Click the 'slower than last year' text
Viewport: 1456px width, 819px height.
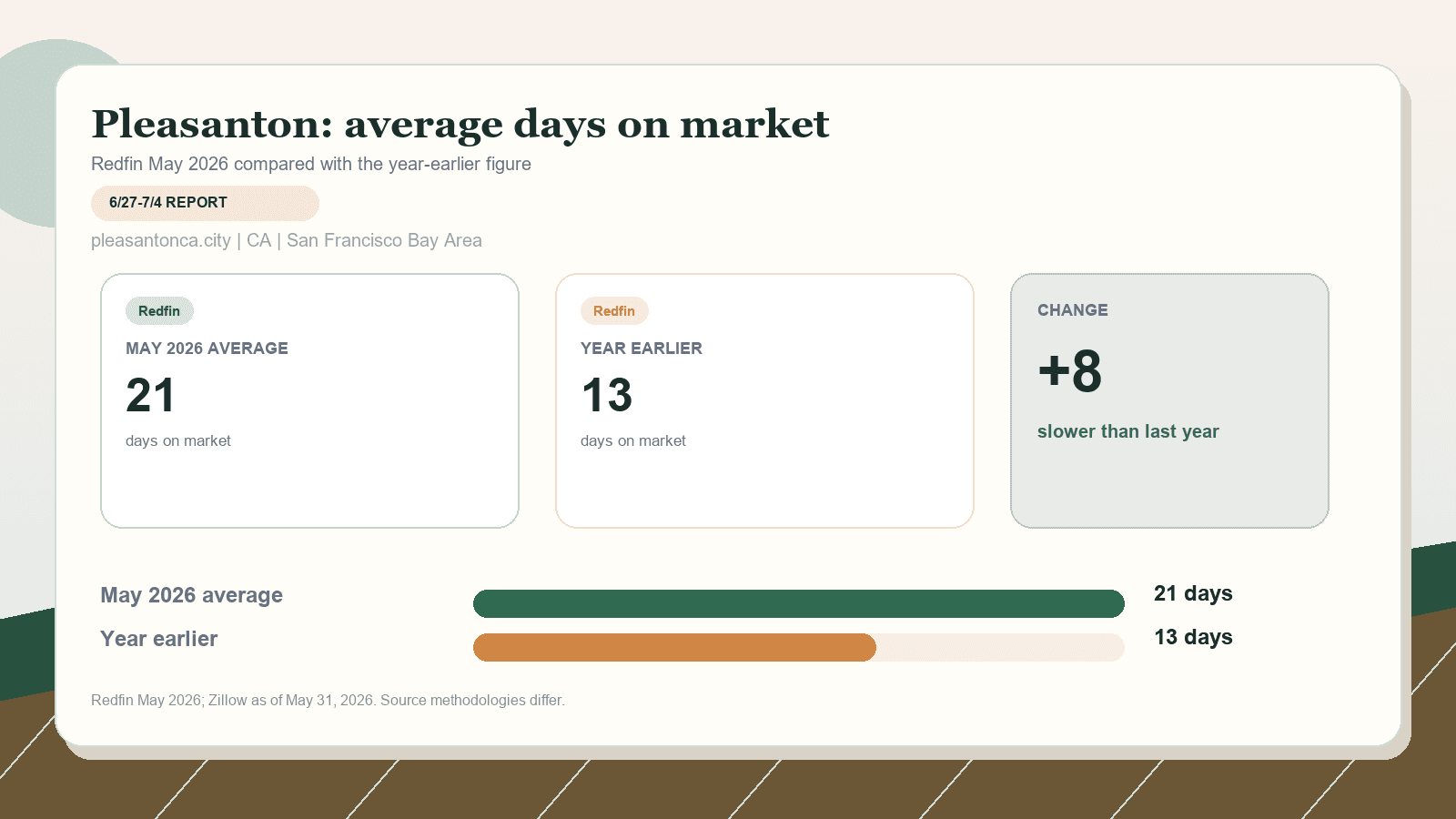point(1128,431)
